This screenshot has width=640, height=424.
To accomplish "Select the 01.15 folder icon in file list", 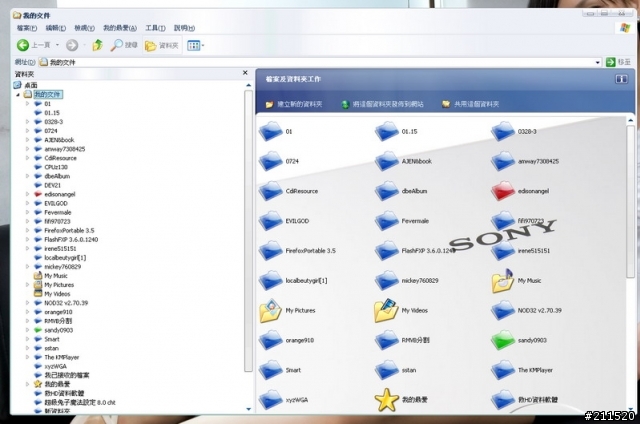I will point(386,131).
